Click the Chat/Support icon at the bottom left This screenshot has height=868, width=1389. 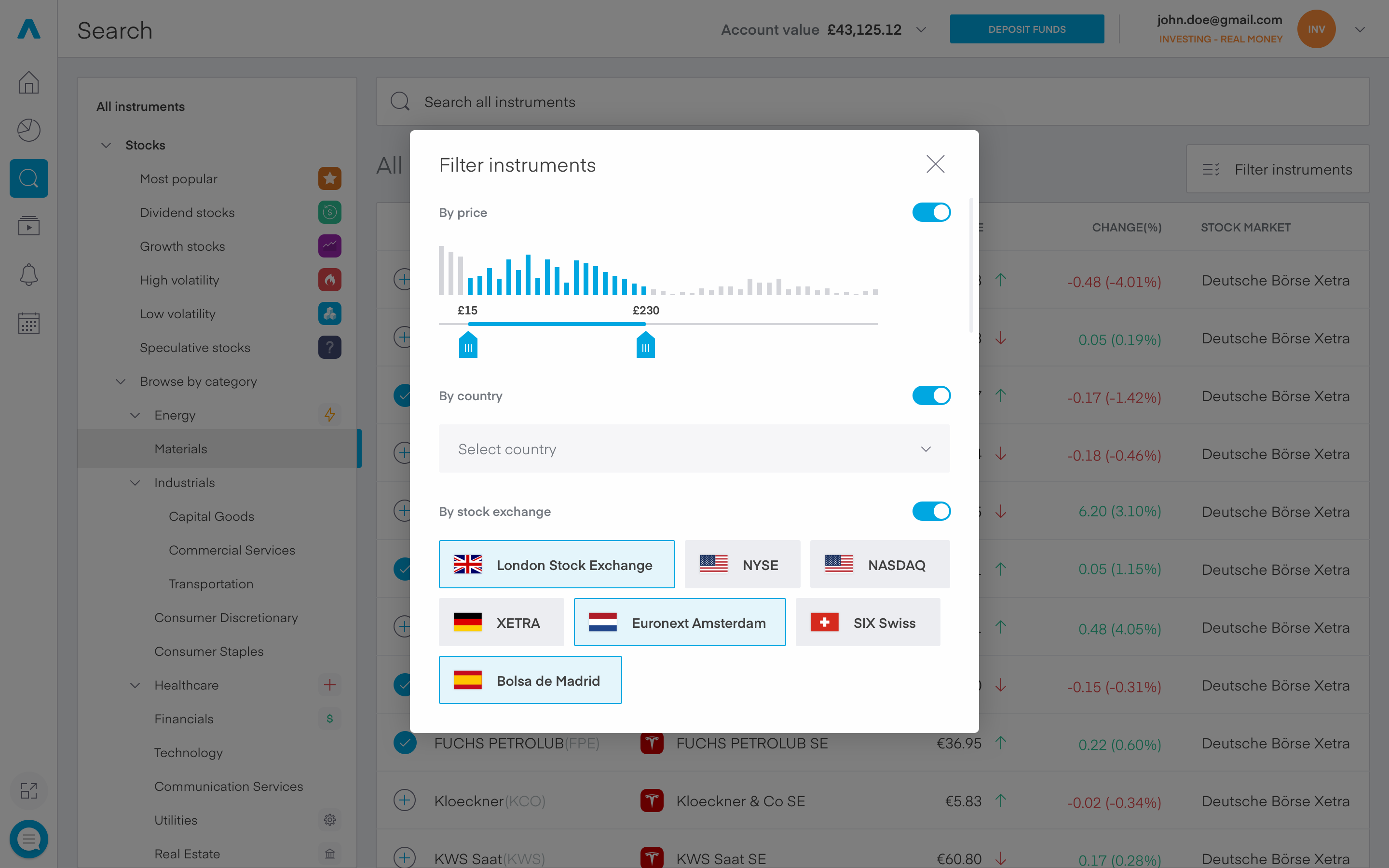point(28,838)
